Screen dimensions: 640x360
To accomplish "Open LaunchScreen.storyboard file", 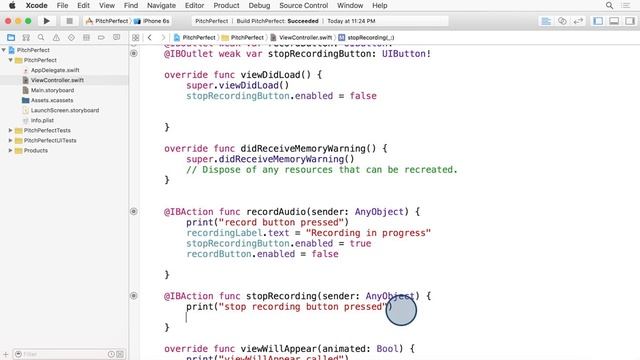I will tap(64, 110).
